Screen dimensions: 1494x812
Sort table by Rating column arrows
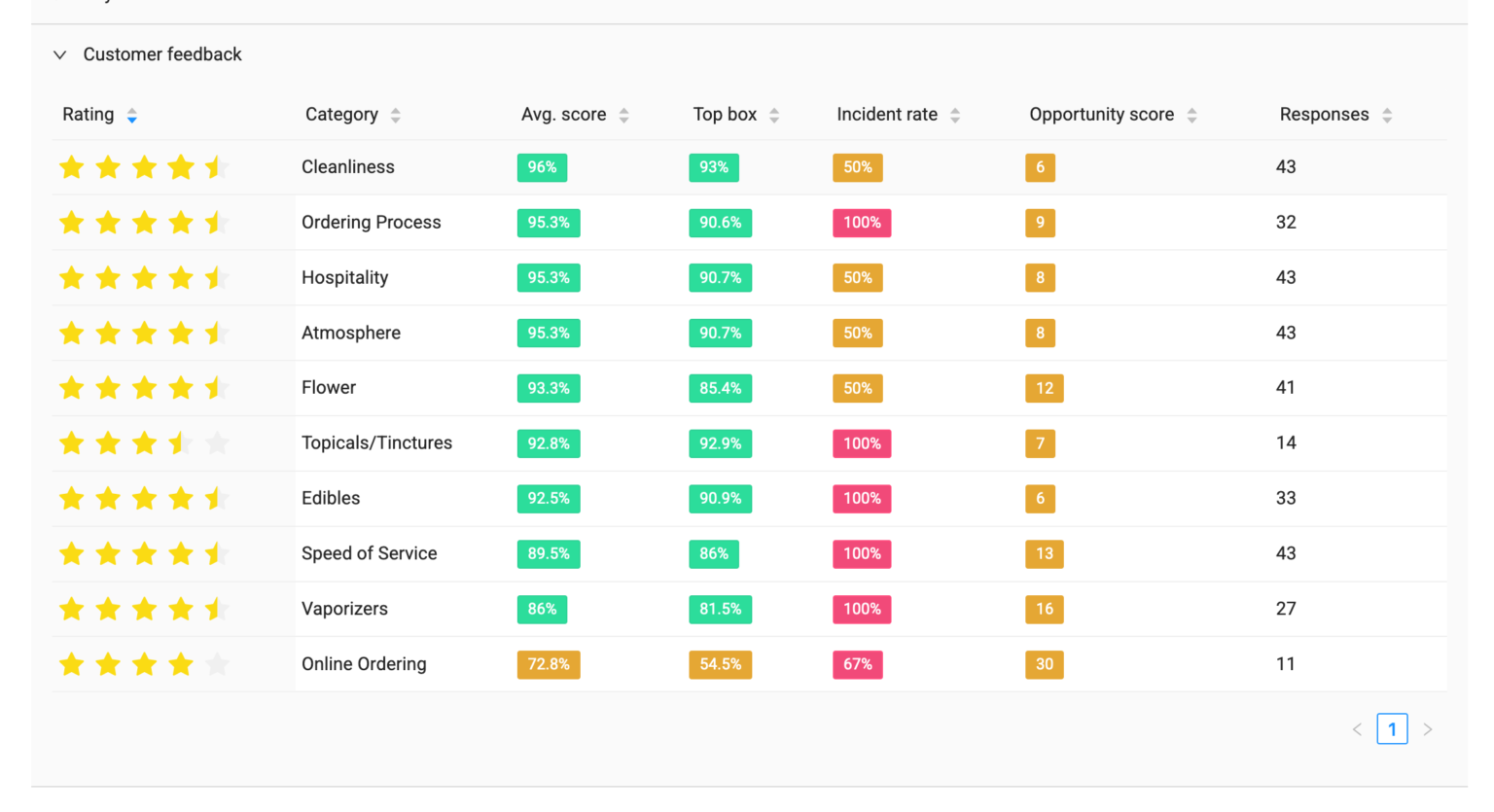click(132, 116)
